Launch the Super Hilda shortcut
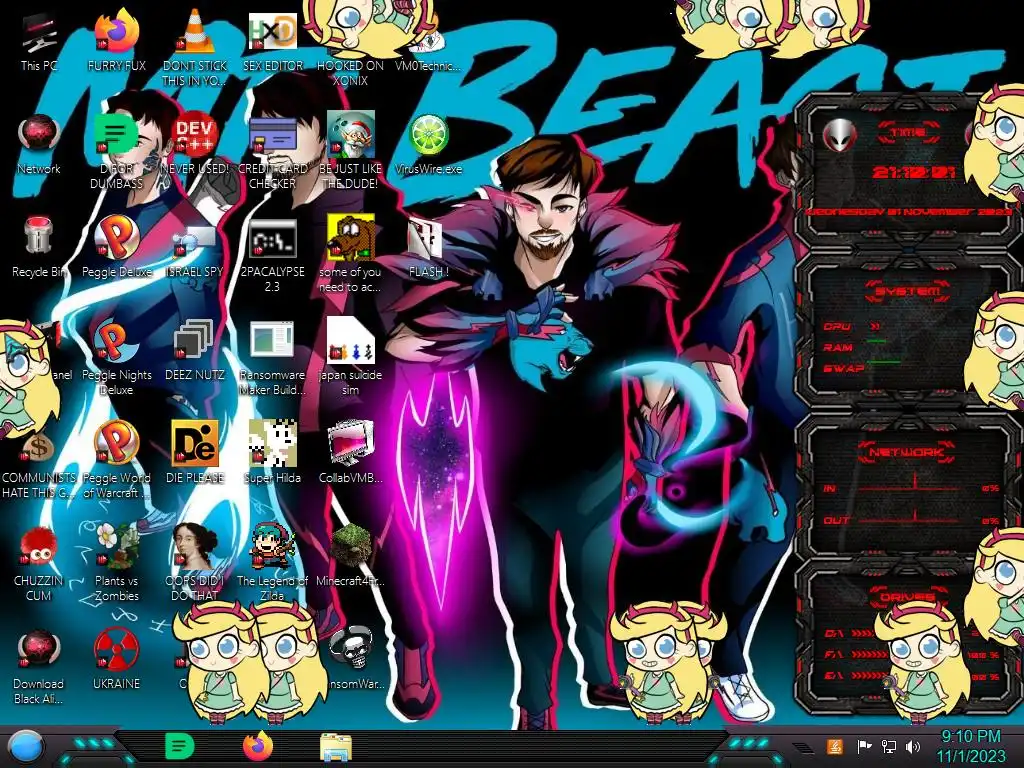 coord(272,454)
